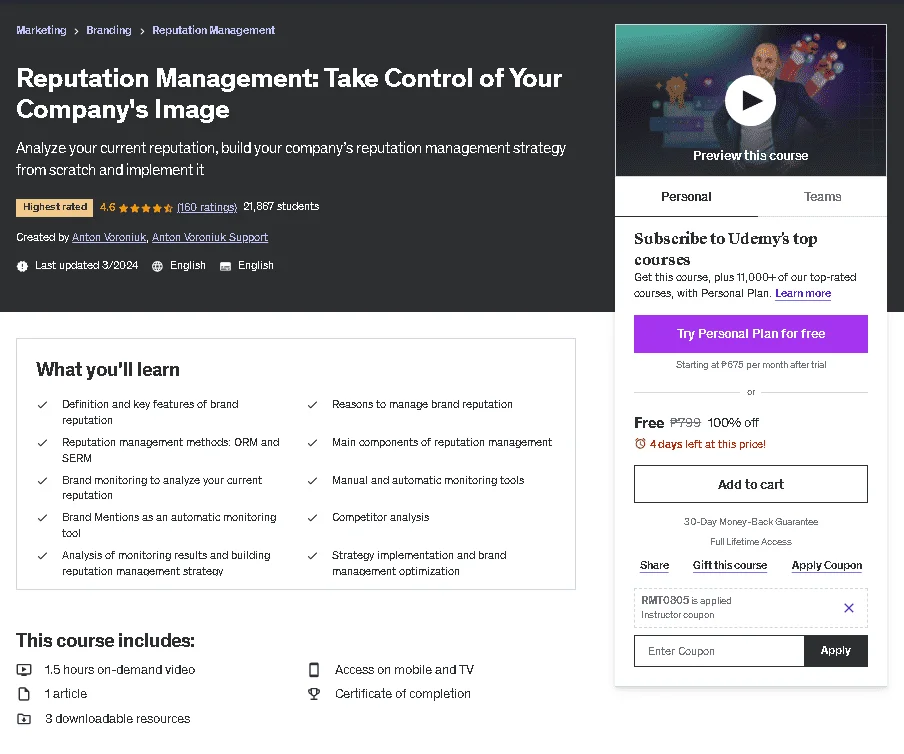Click the 21,867 students text

[281, 206]
